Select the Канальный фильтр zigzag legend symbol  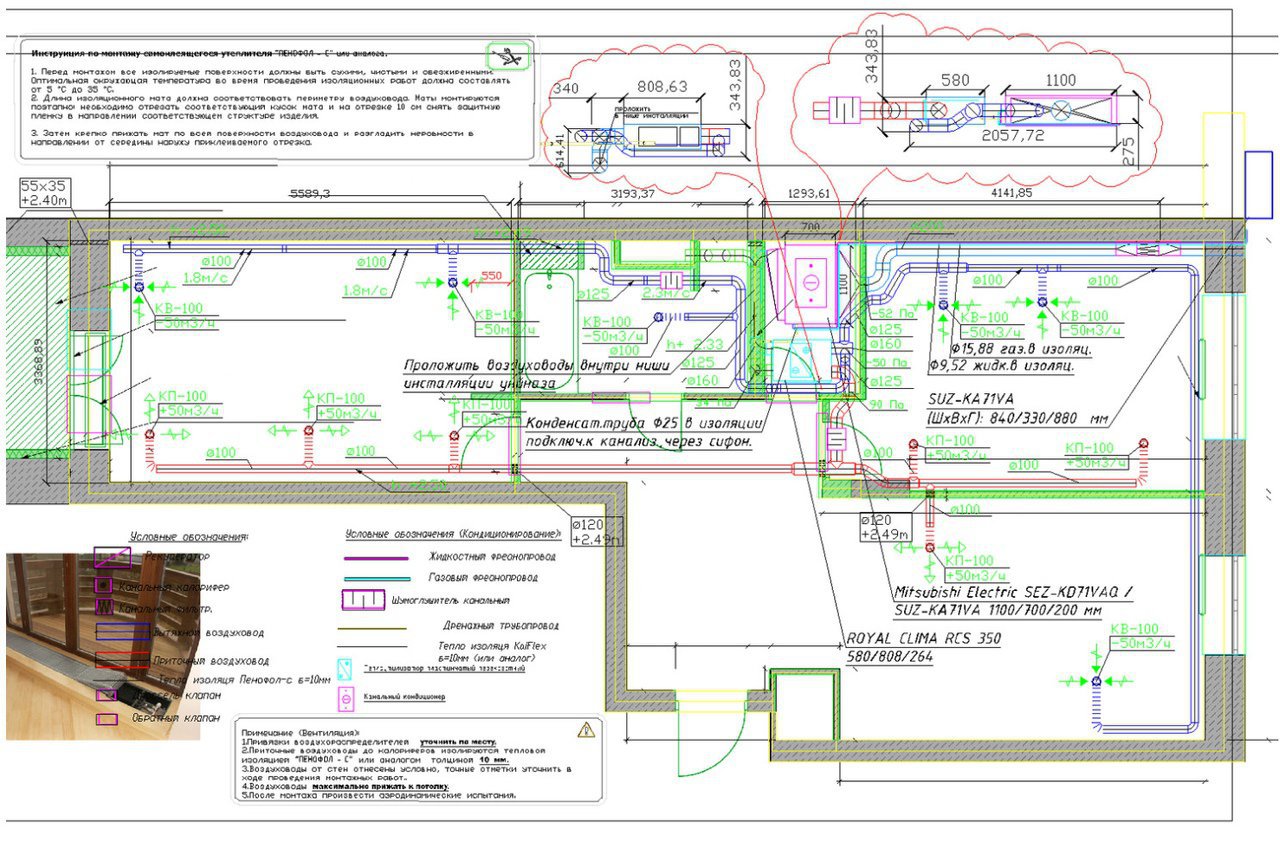tap(104, 606)
